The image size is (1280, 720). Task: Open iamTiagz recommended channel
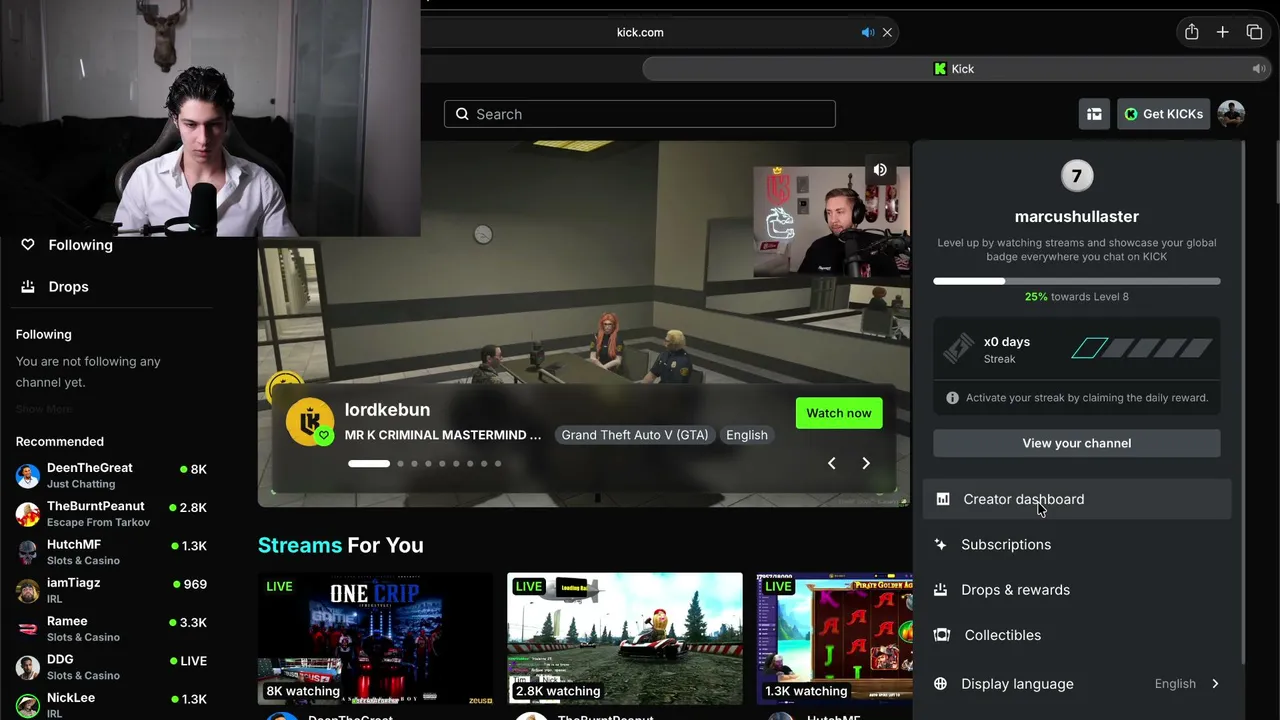click(x=111, y=590)
